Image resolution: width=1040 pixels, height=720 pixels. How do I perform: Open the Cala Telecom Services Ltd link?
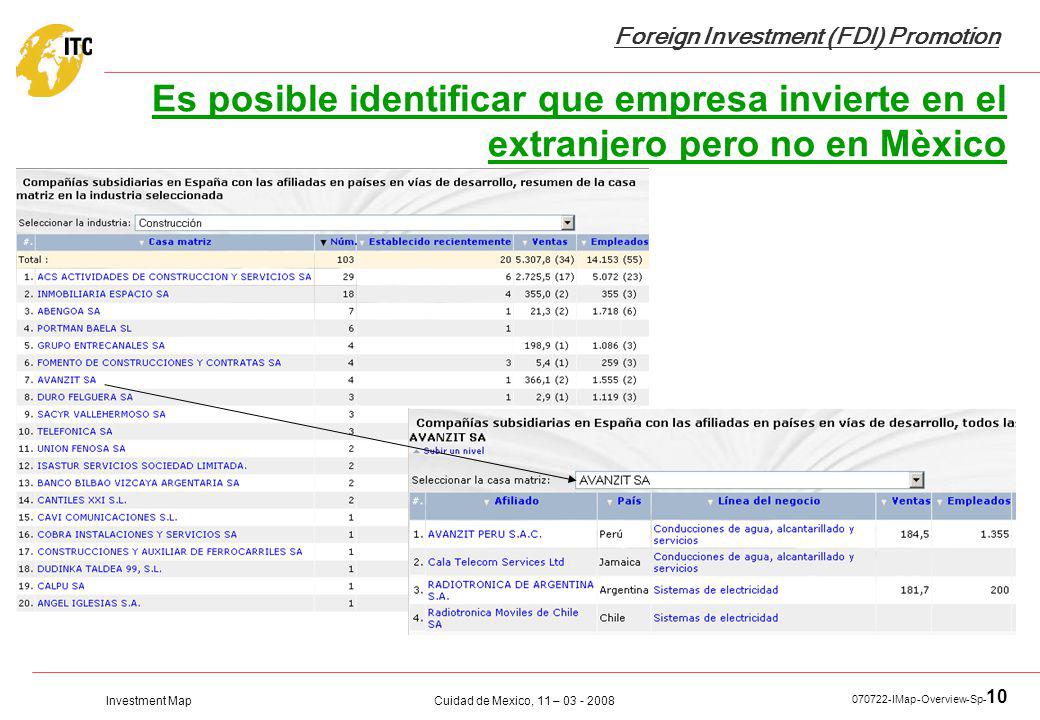(x=495, y=563)
